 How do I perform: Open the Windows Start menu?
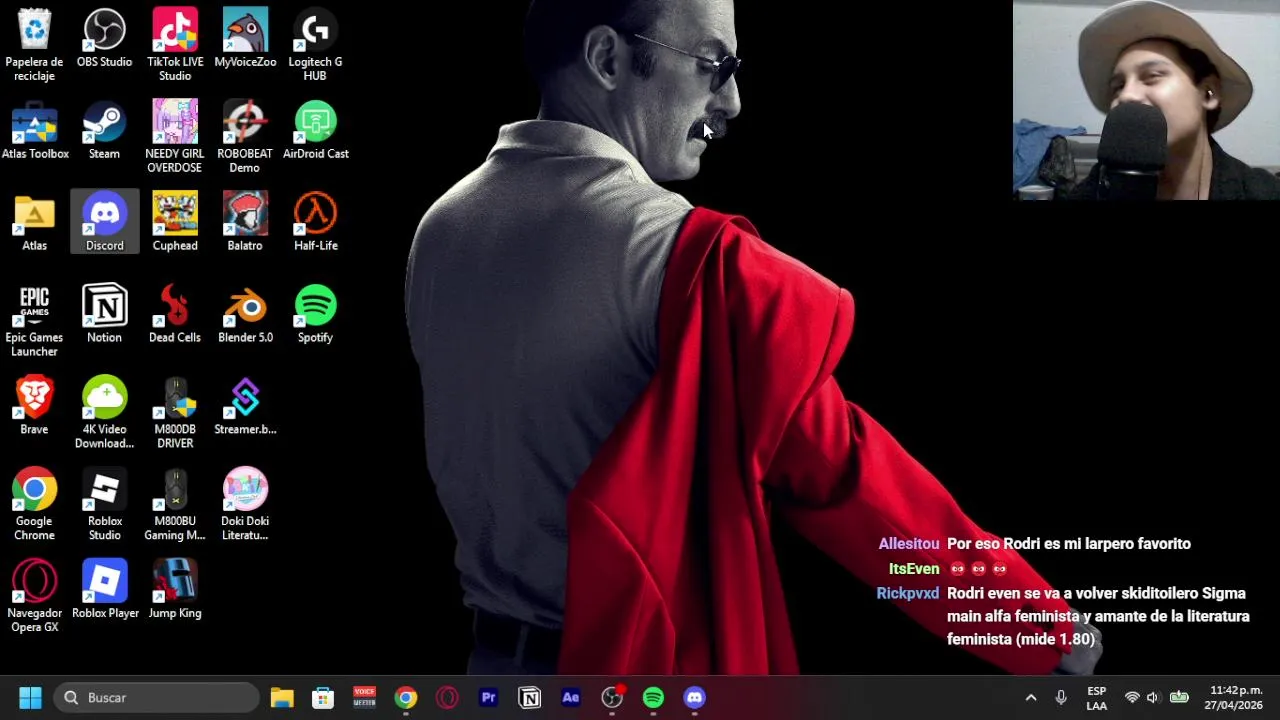pos(30,697)
